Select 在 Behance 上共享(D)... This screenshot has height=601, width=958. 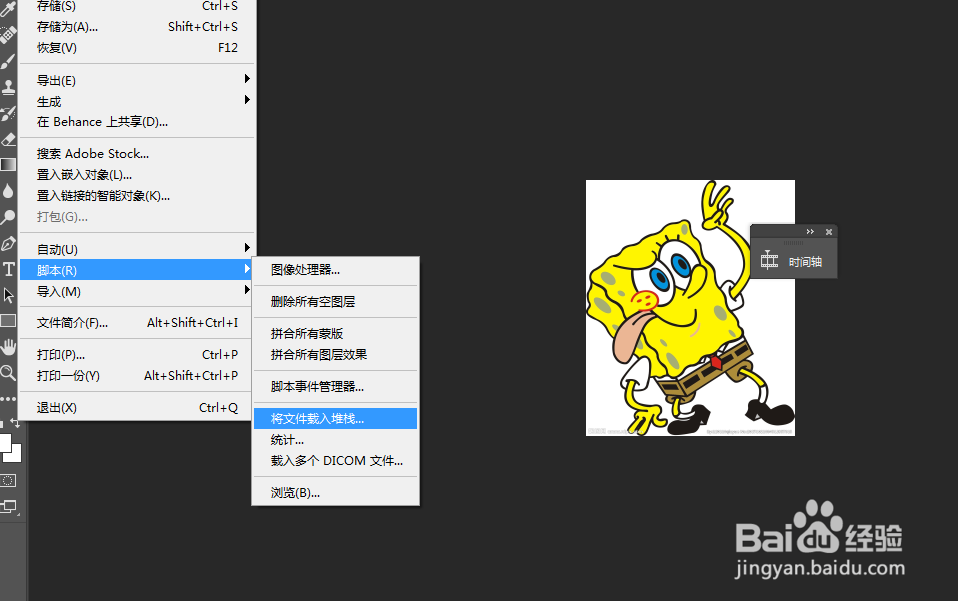(x=137, y=122)
